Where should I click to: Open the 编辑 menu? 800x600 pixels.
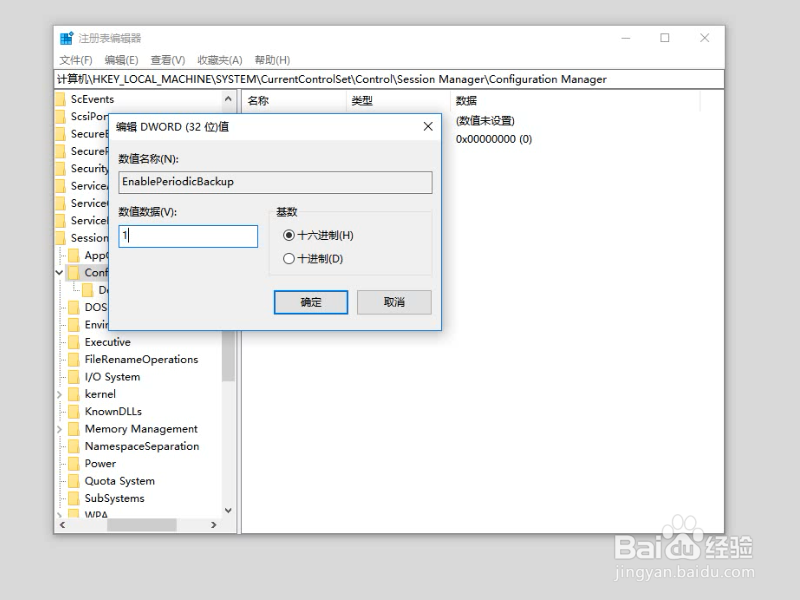pos(120,59)
